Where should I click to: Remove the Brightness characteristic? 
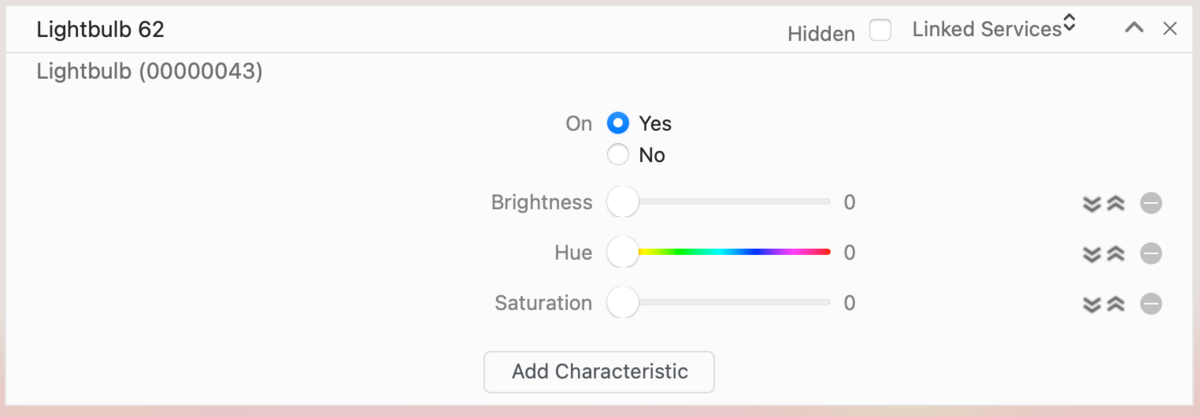tap(1151, 204)
